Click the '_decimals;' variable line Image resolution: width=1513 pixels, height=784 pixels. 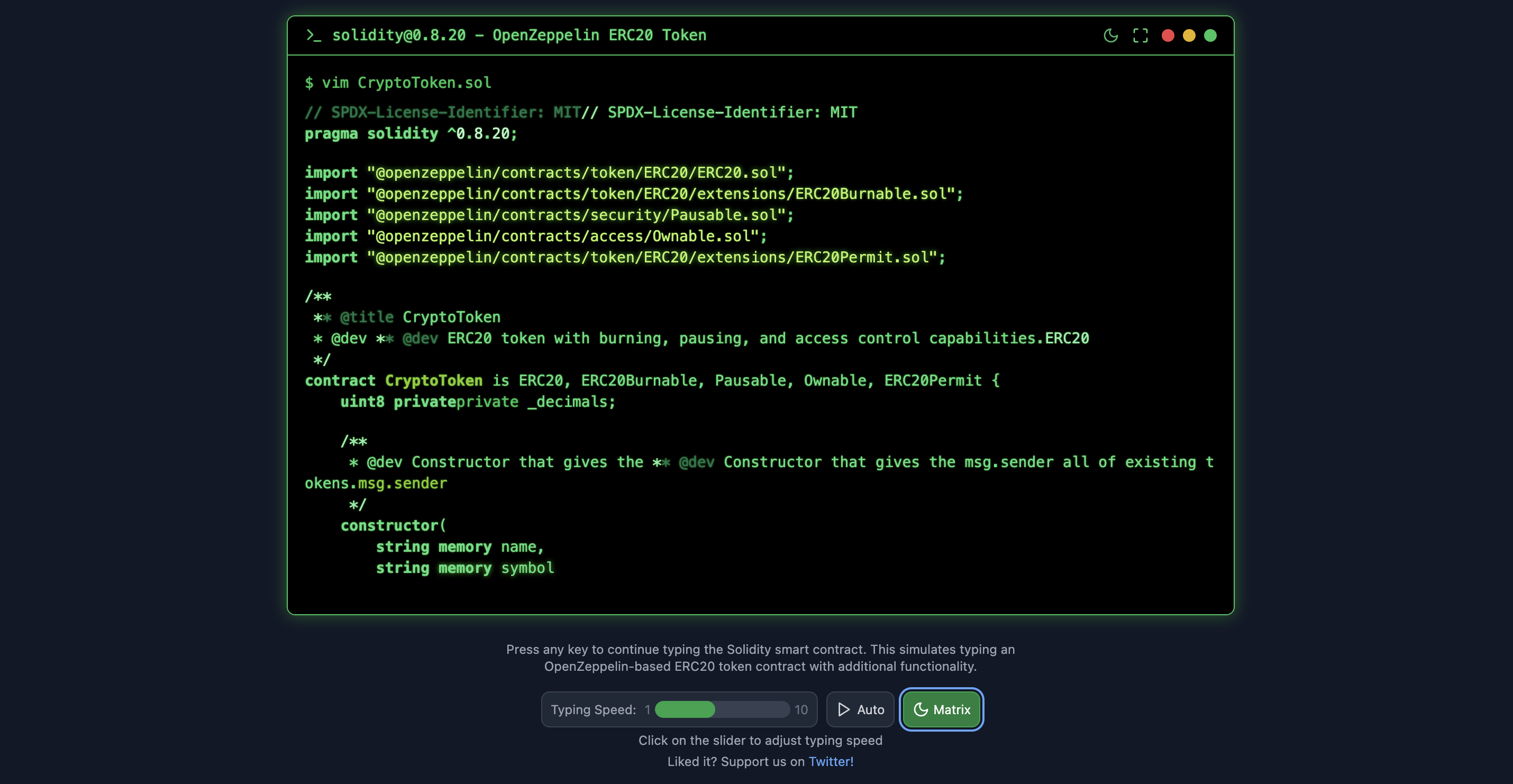[478, 402]
